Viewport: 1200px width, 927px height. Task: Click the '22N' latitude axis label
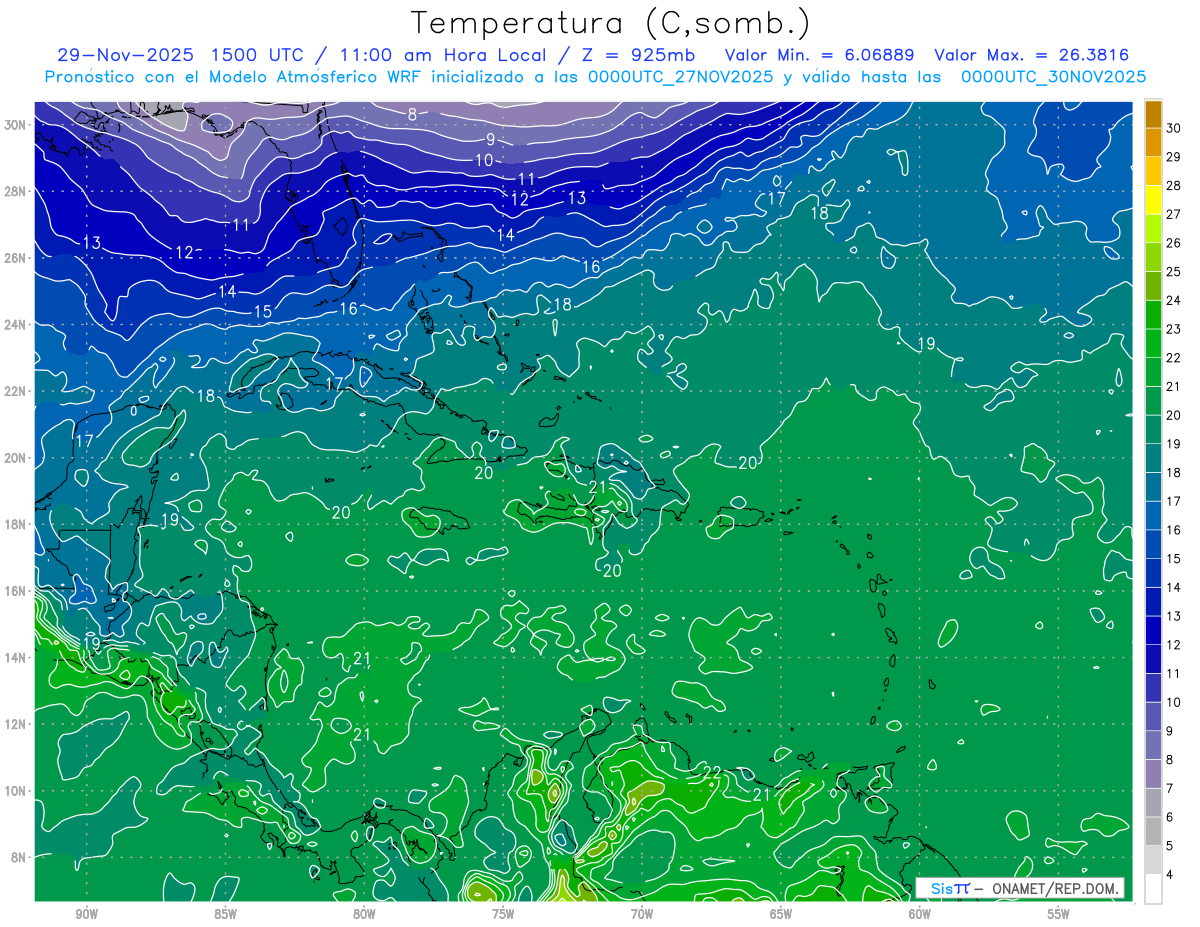pos(16,391)
